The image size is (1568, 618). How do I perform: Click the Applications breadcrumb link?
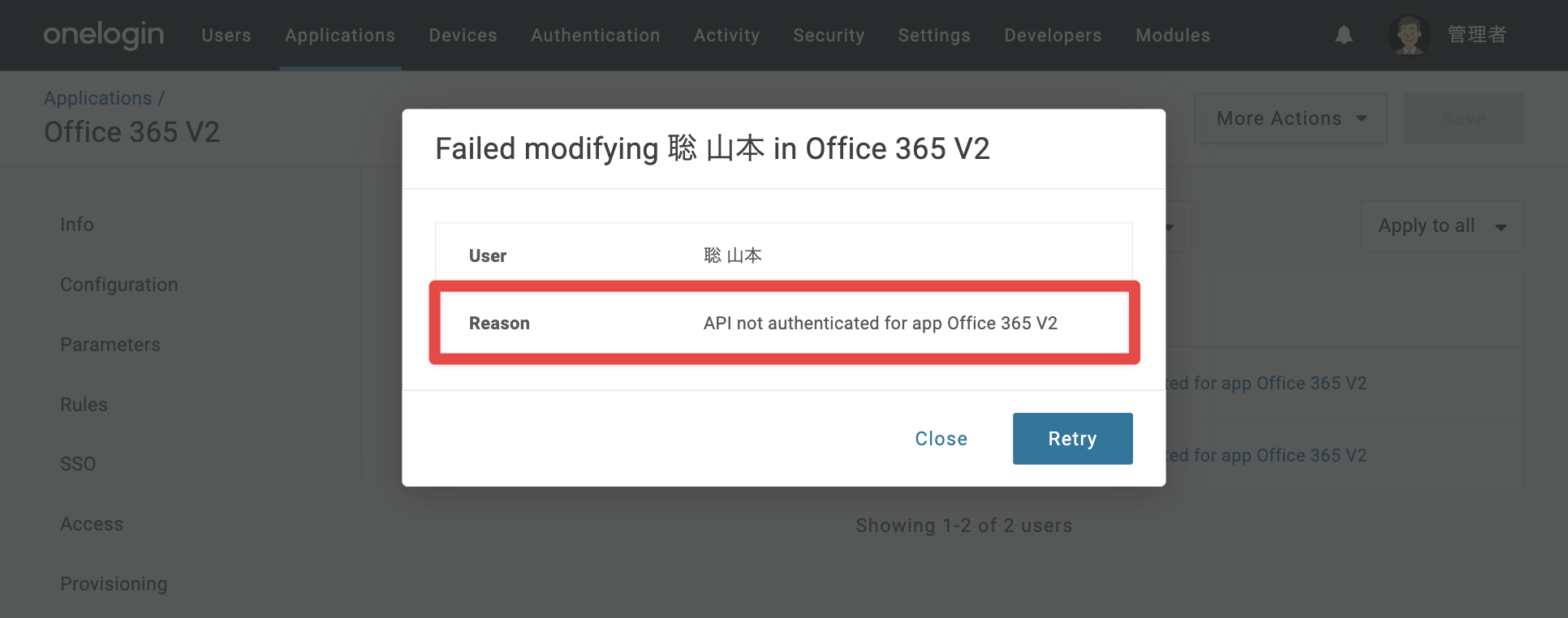(x=97, y=98)
